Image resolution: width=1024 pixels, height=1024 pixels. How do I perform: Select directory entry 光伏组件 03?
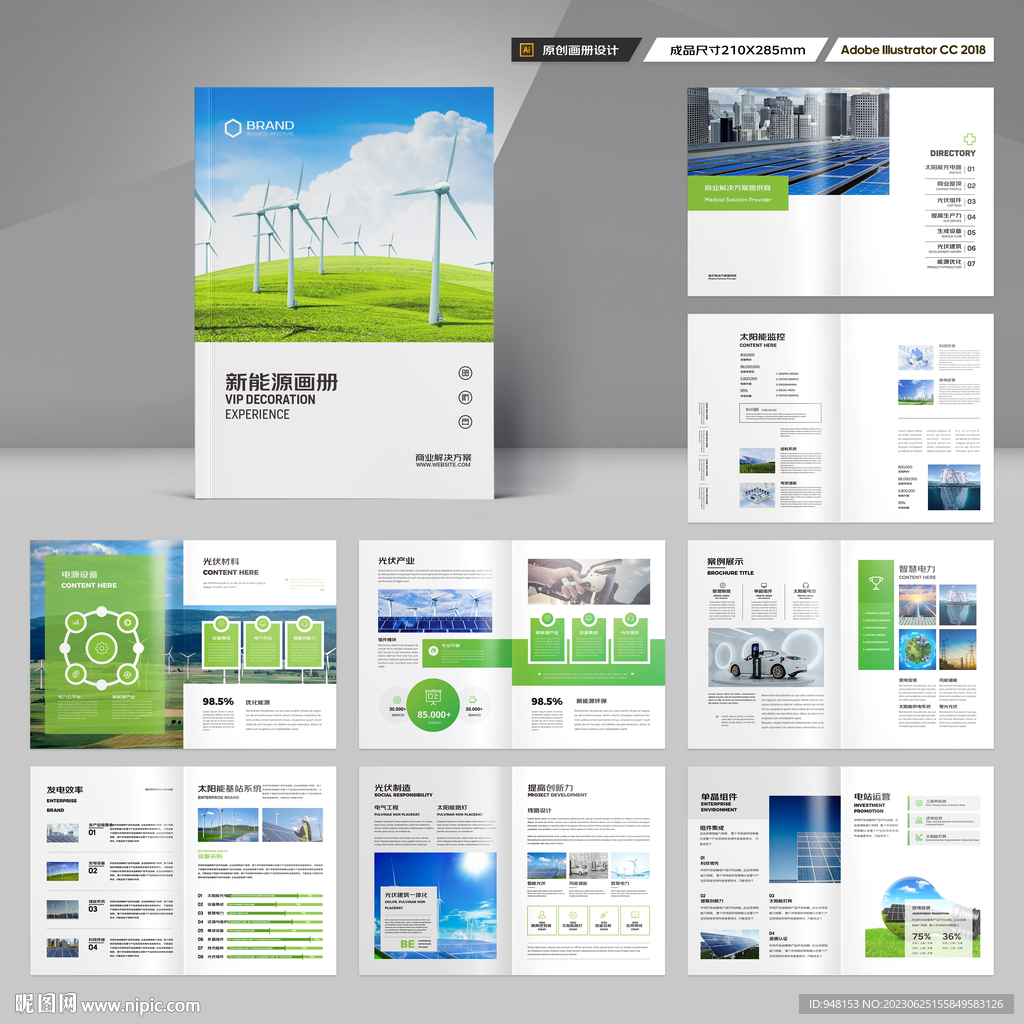click(956, 202)
